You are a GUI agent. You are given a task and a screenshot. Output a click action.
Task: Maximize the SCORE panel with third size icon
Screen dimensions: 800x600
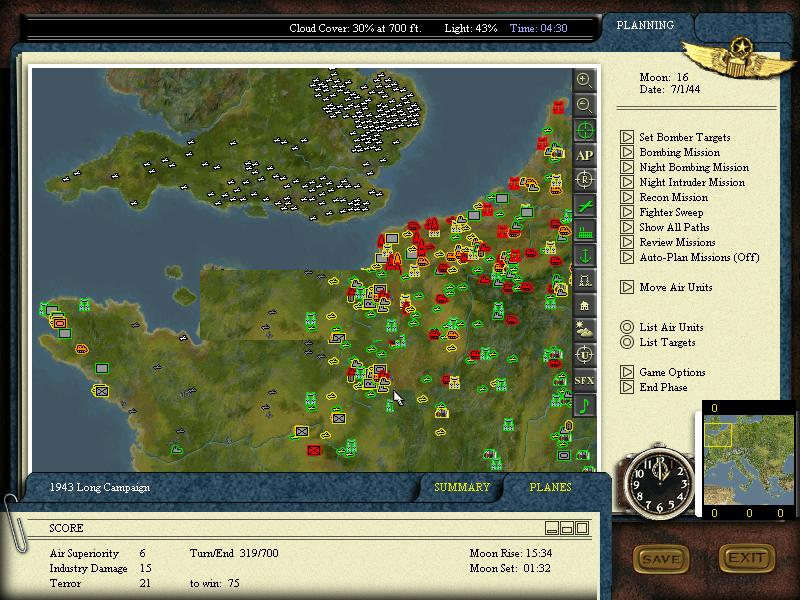[x=582, y=528]
